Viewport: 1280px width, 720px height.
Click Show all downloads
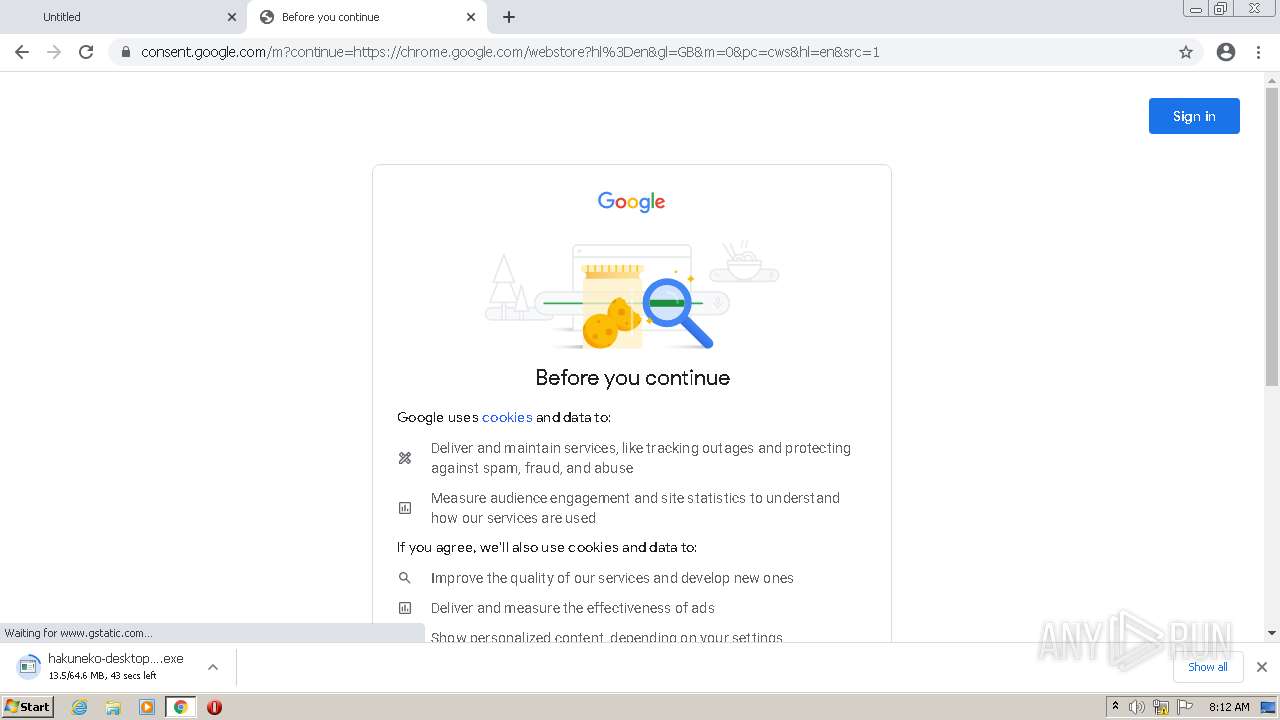pyautogui.click(x=1208, y=667)
